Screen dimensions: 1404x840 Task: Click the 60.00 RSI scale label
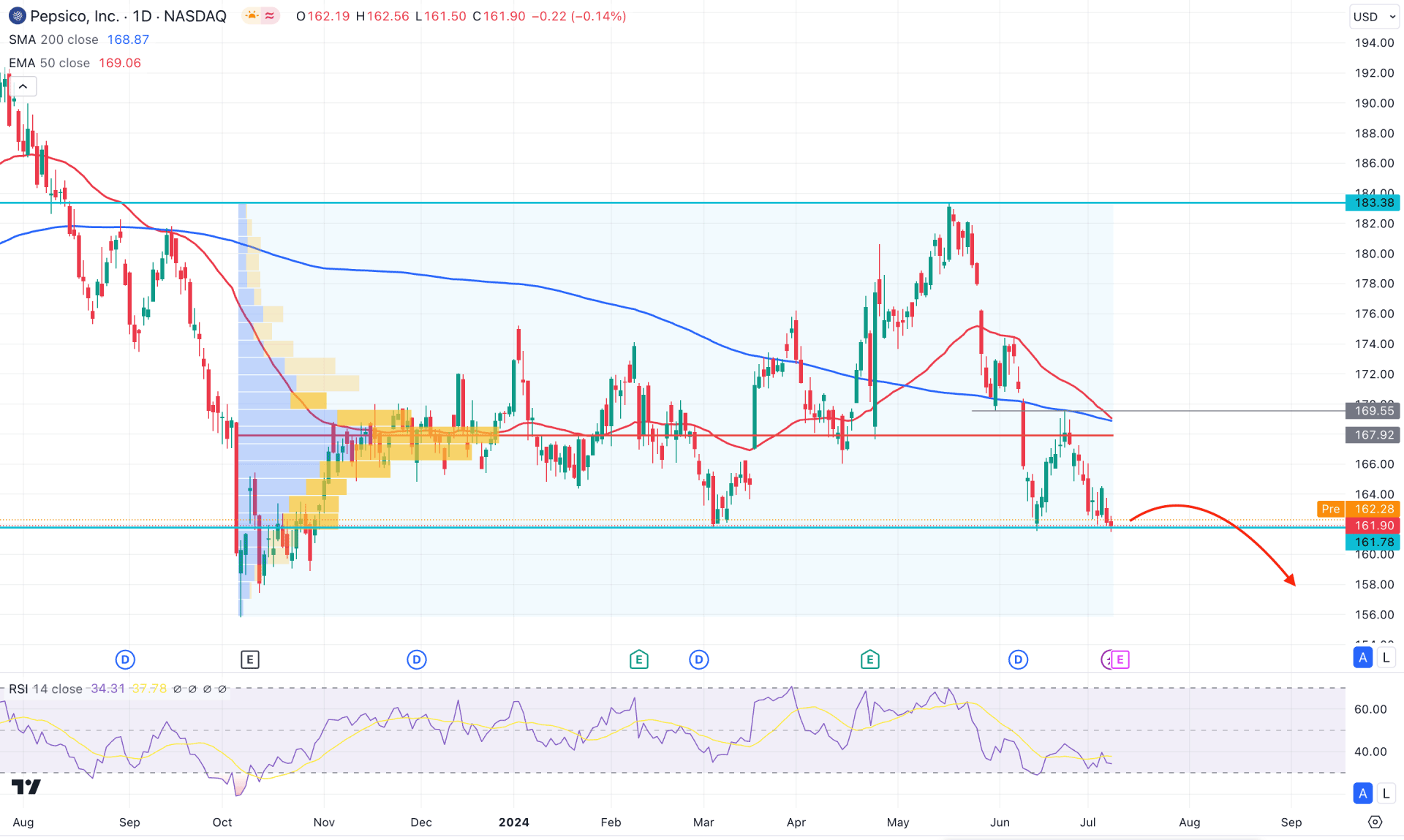pyautogui.click(x=1370, y=709)
